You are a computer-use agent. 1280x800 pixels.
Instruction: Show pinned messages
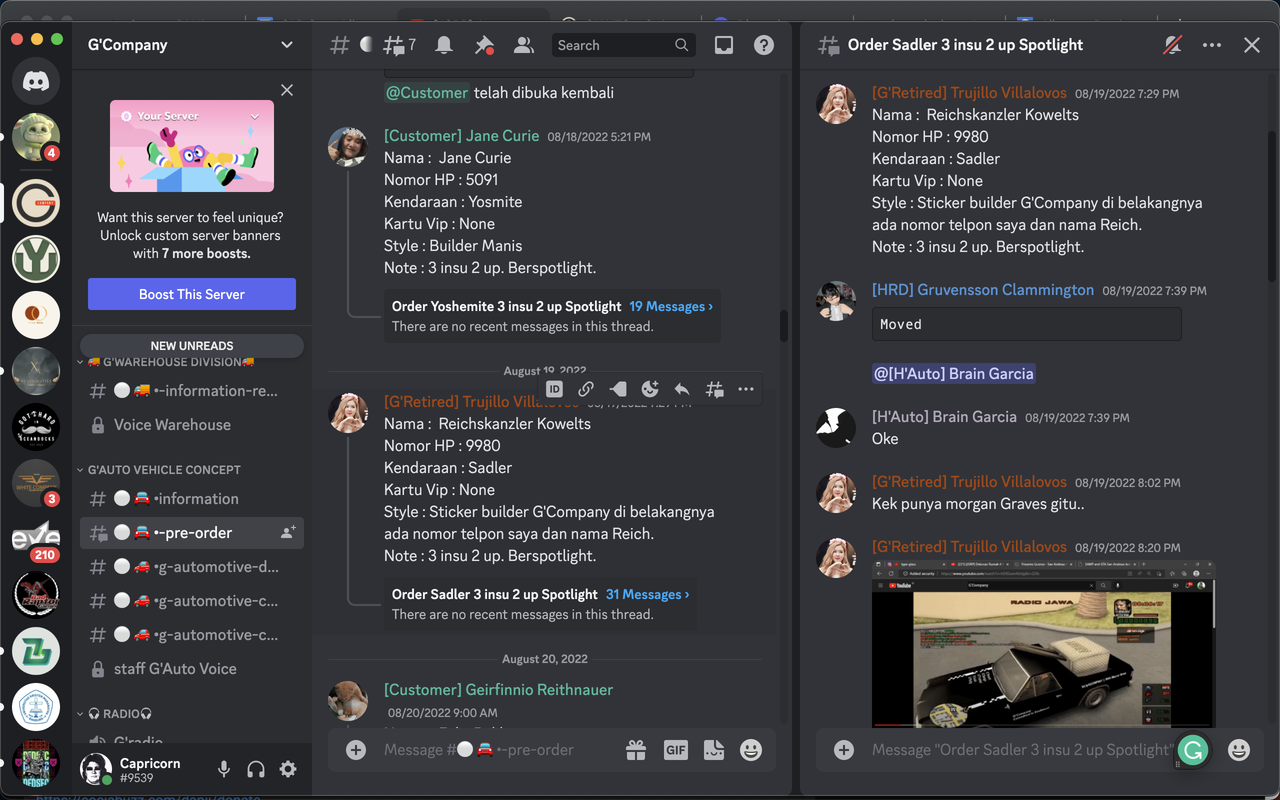tap(484, 45)
